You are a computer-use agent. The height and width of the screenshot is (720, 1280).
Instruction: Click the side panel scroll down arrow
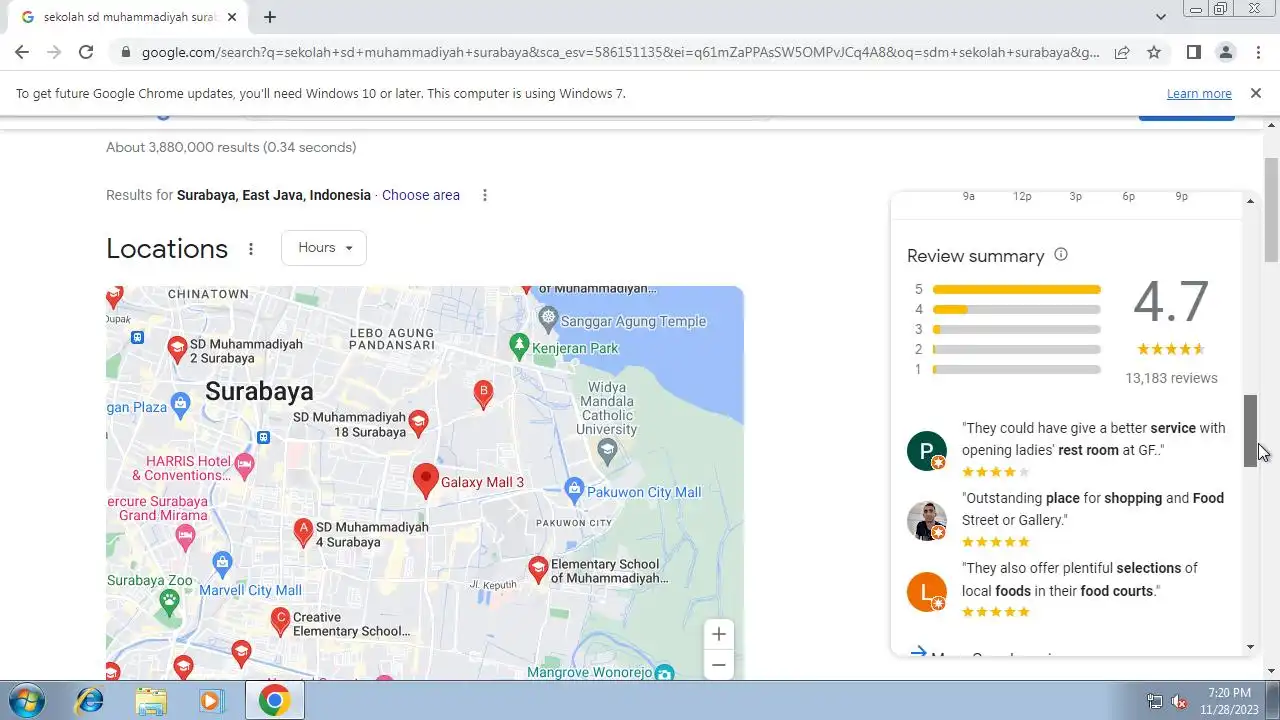pos(1250,647)
